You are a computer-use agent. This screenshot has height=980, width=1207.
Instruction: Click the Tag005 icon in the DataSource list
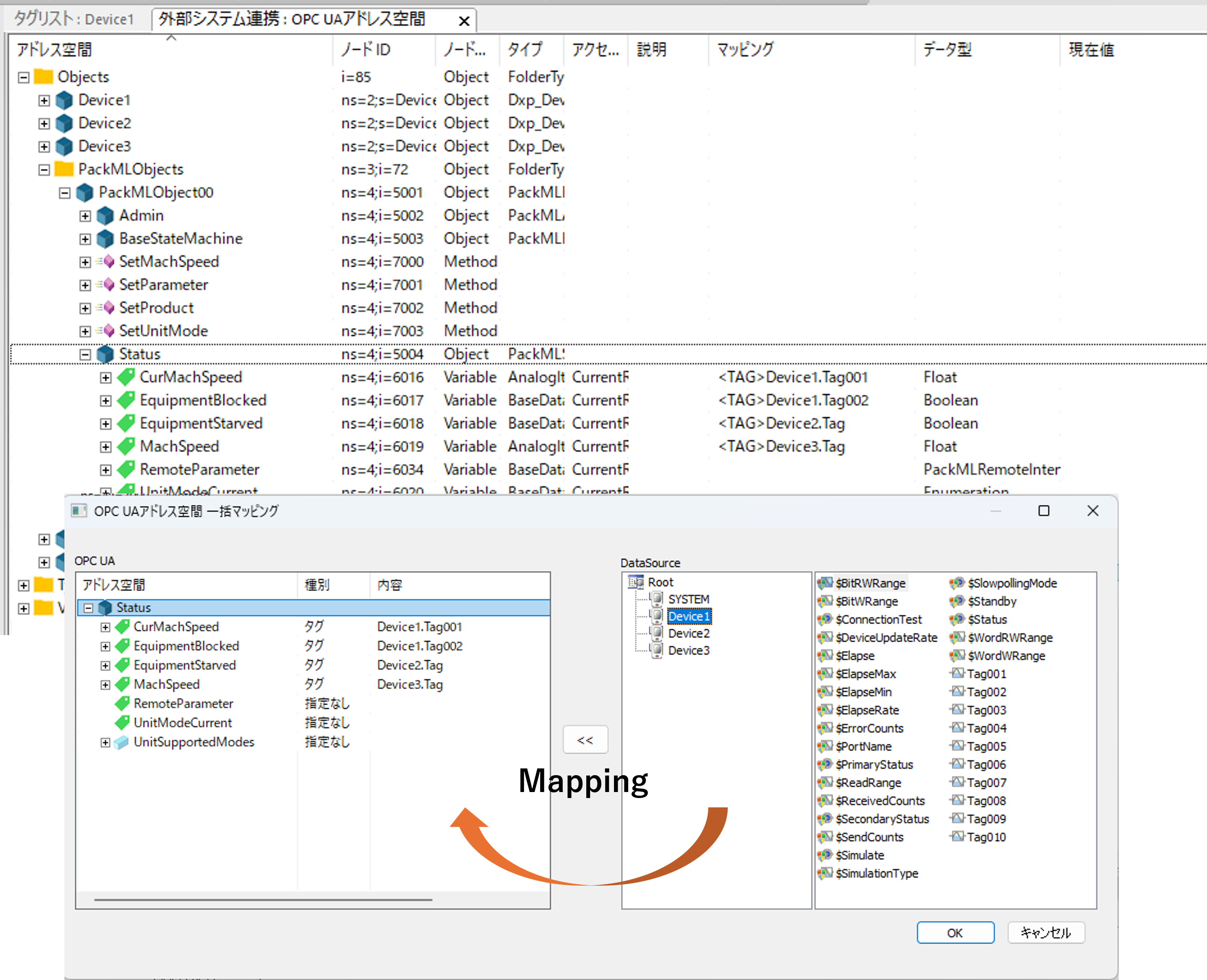[958, 746]
